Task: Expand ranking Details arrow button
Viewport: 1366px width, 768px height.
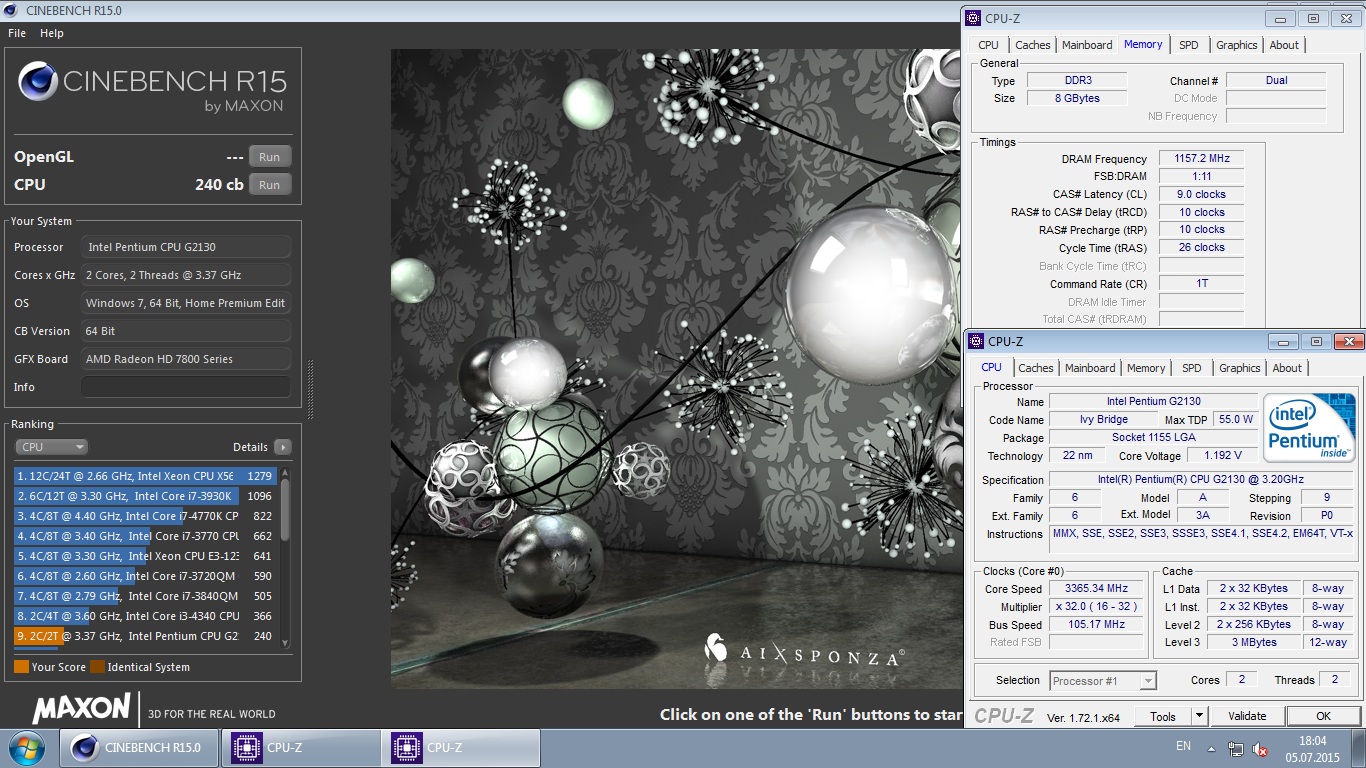Action: (x=283, y=447)
